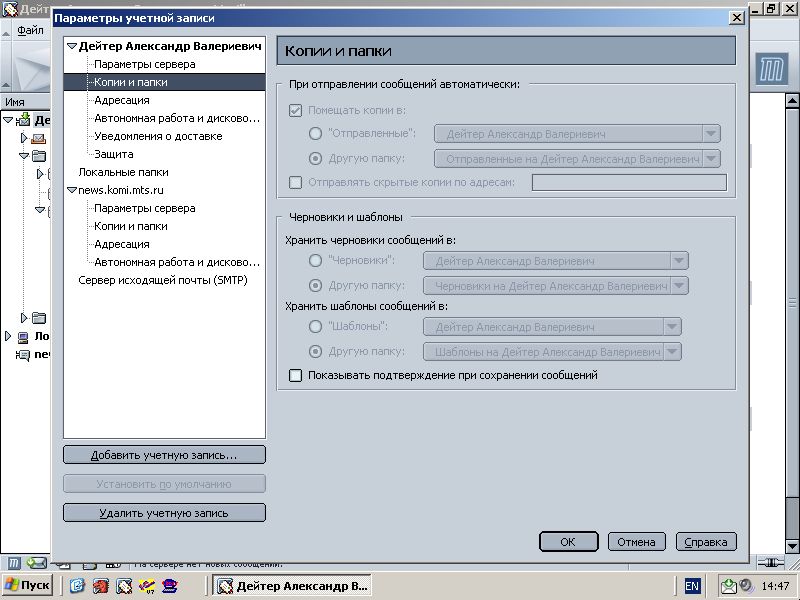Select the "Шаблоны" radio button
The height and width of the screenshot is (600, 800).
(315, 326)
